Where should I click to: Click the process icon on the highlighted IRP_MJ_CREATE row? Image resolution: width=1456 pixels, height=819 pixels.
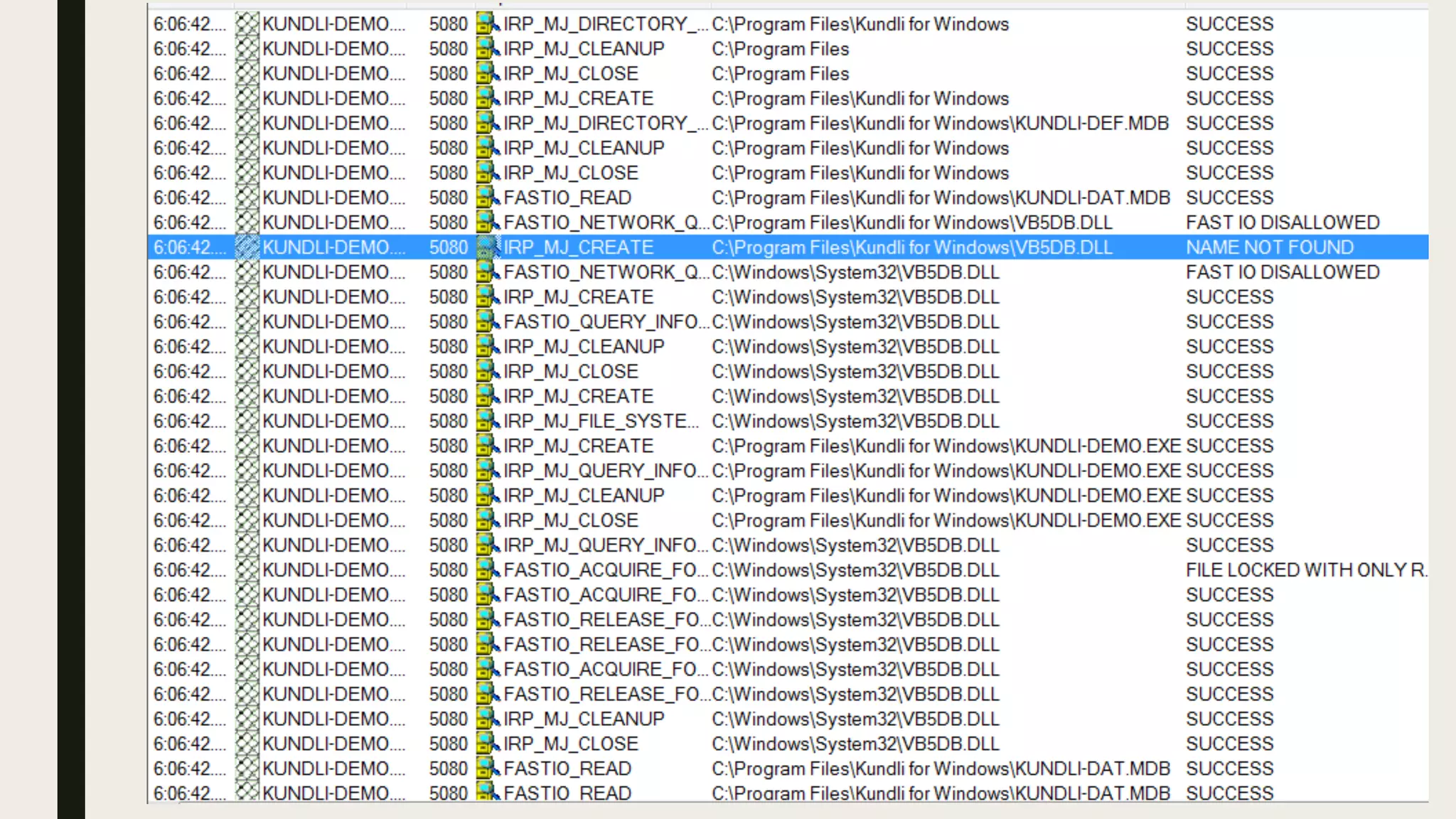click(x=247, y=247)
